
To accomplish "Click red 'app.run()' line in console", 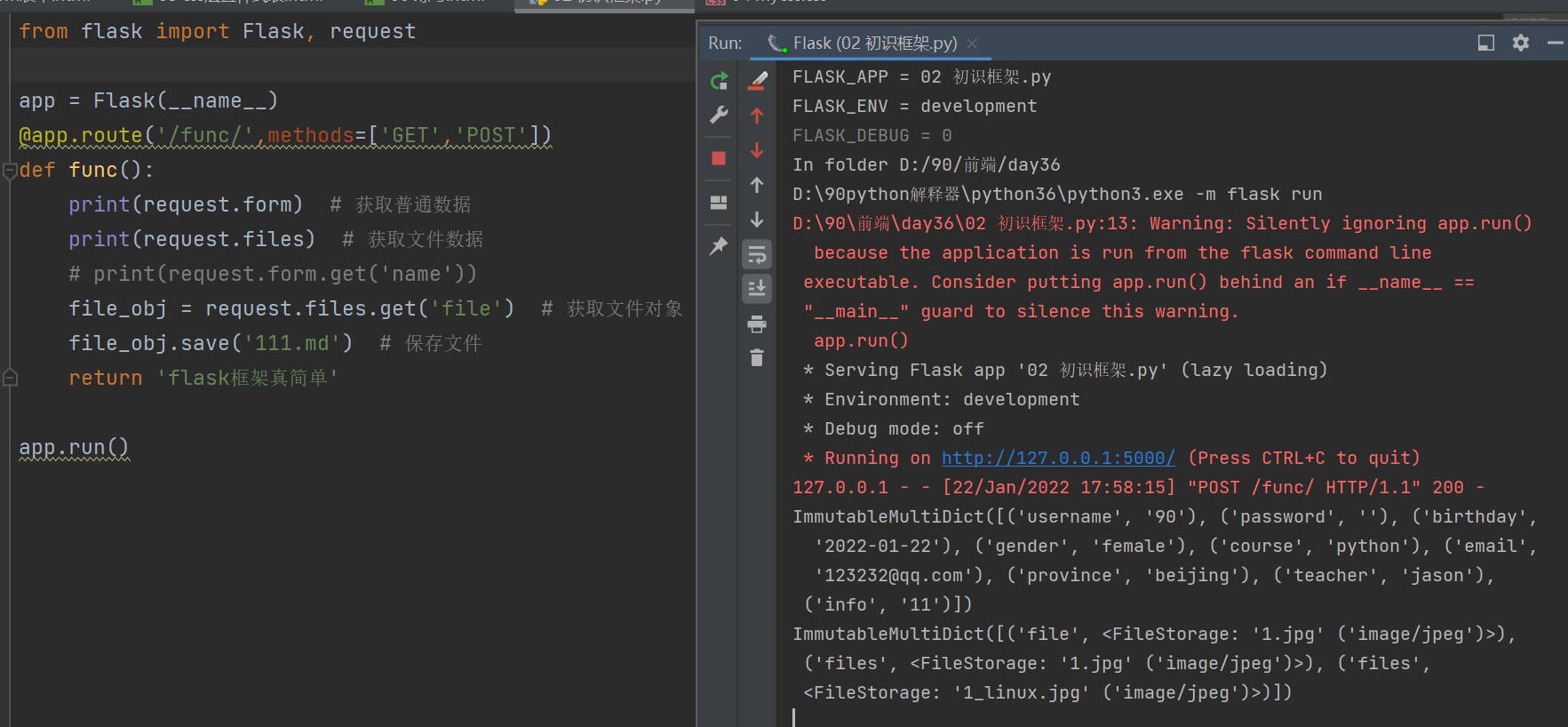I will [861, 340].
